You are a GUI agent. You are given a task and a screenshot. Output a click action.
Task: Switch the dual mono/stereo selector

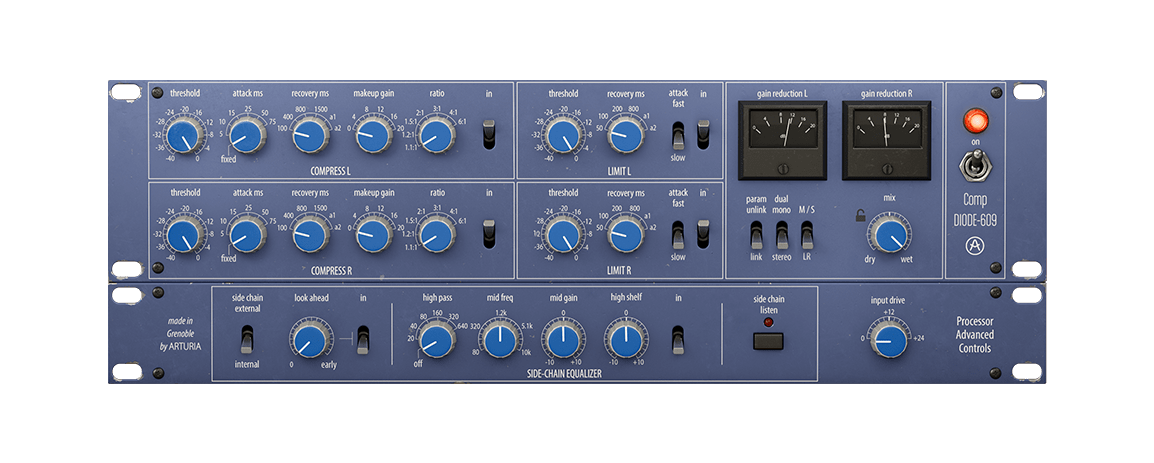point(782,234)
